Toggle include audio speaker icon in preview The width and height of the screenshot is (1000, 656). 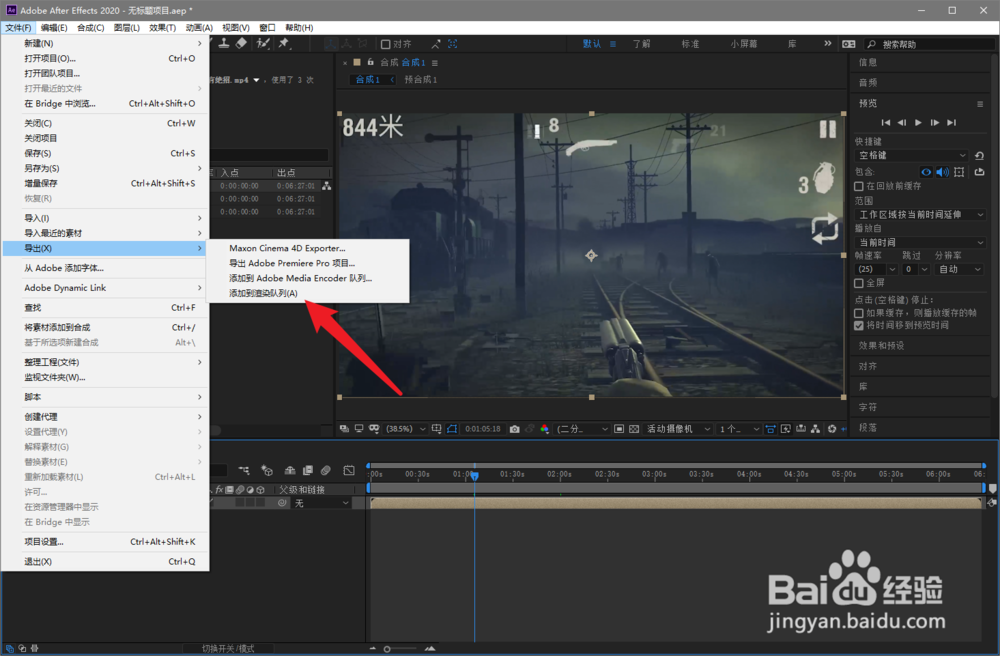943,172
